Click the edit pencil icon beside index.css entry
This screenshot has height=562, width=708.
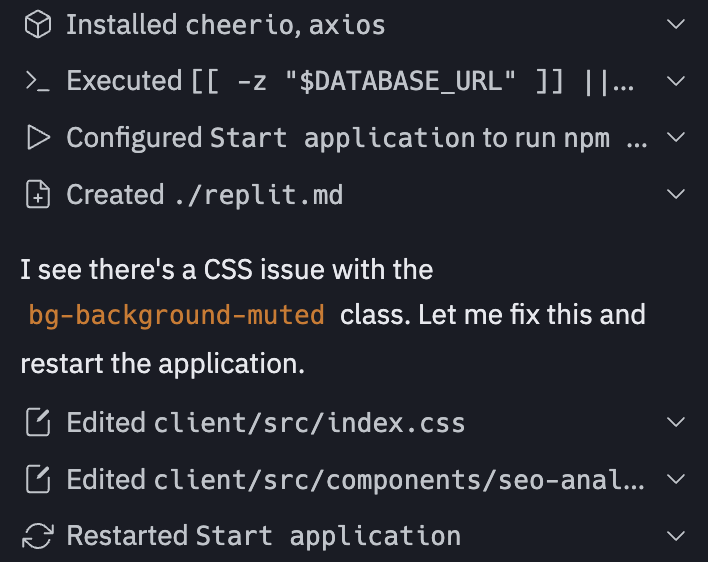pos(38,423)
